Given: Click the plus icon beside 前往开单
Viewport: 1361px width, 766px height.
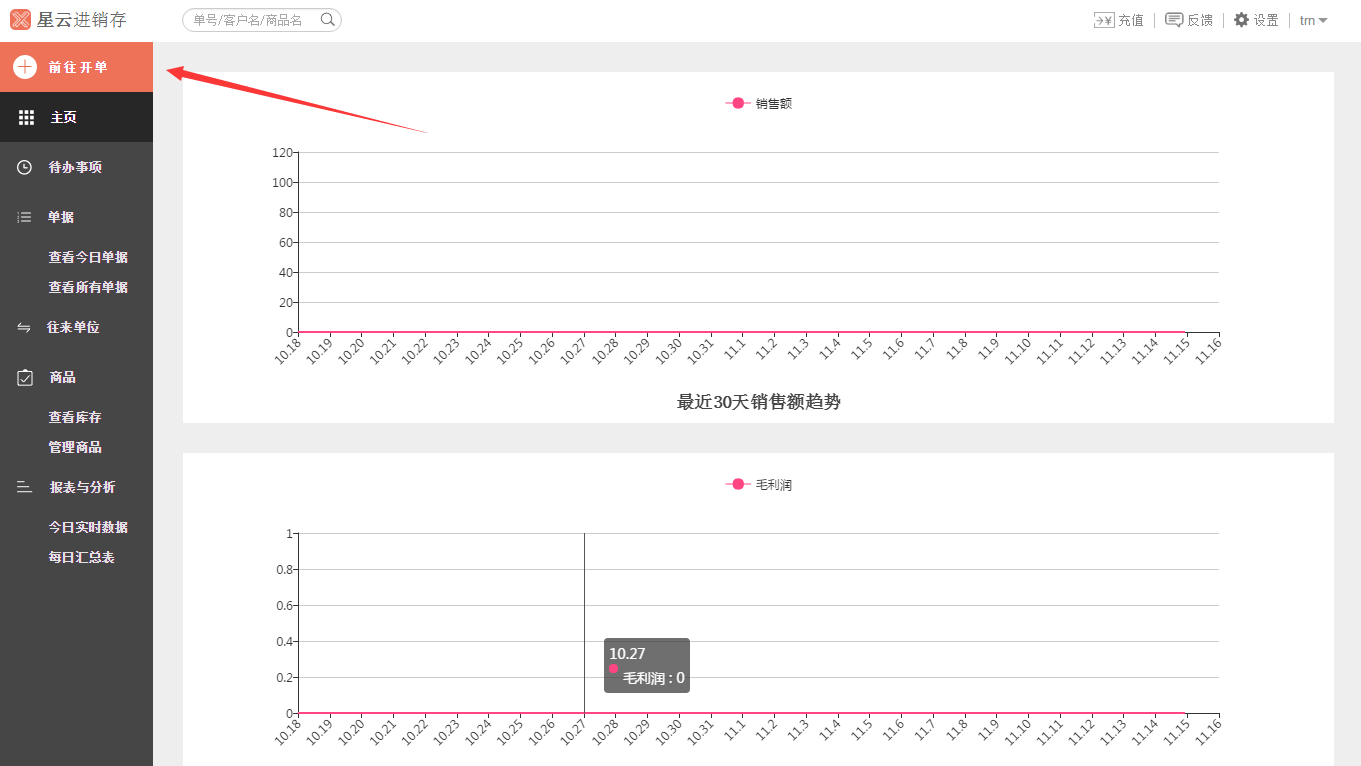Looking at the screenshot, I should (x=25, y=67).
